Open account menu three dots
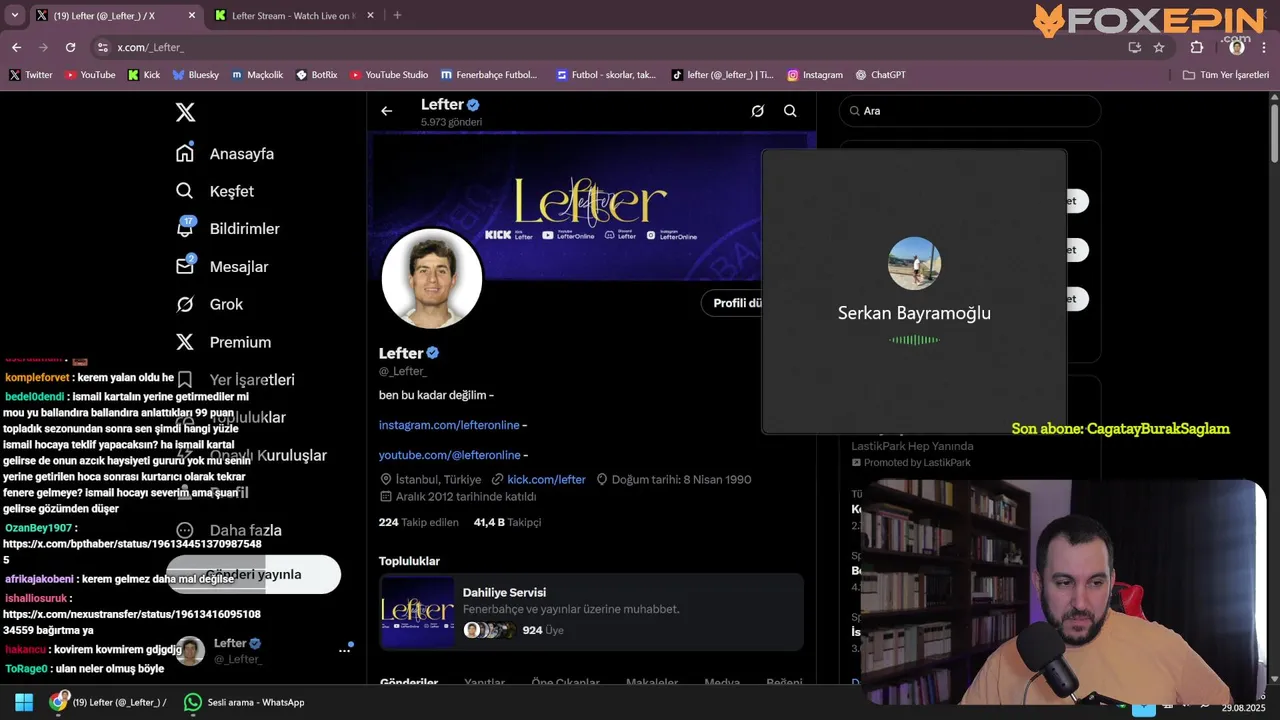Screen dimensions: 1280x720 344,650
